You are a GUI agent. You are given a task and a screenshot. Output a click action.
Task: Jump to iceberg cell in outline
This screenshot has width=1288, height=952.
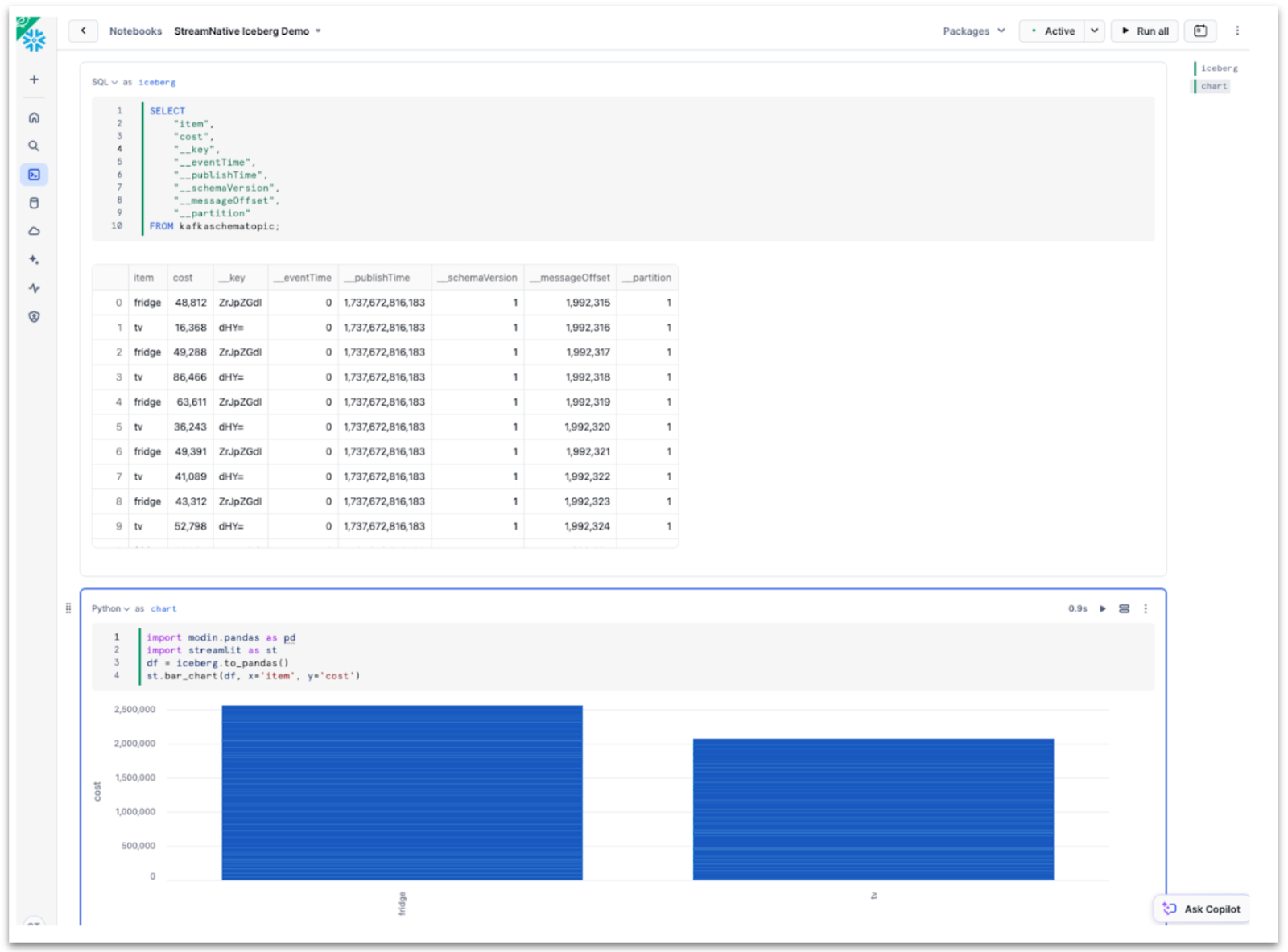[1219, 68]
